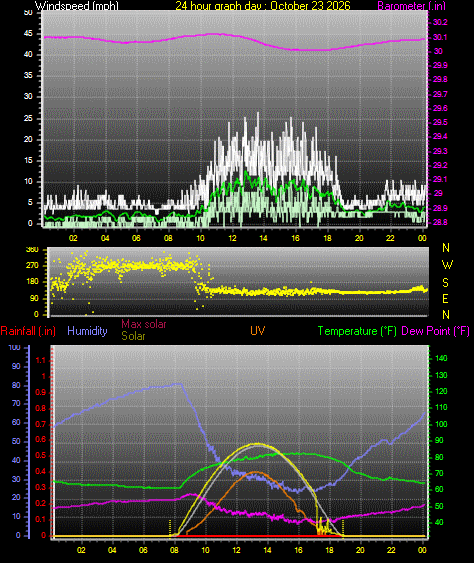Click the N compass label at the top
Screen dimensions: 474x563
(446, 248)
